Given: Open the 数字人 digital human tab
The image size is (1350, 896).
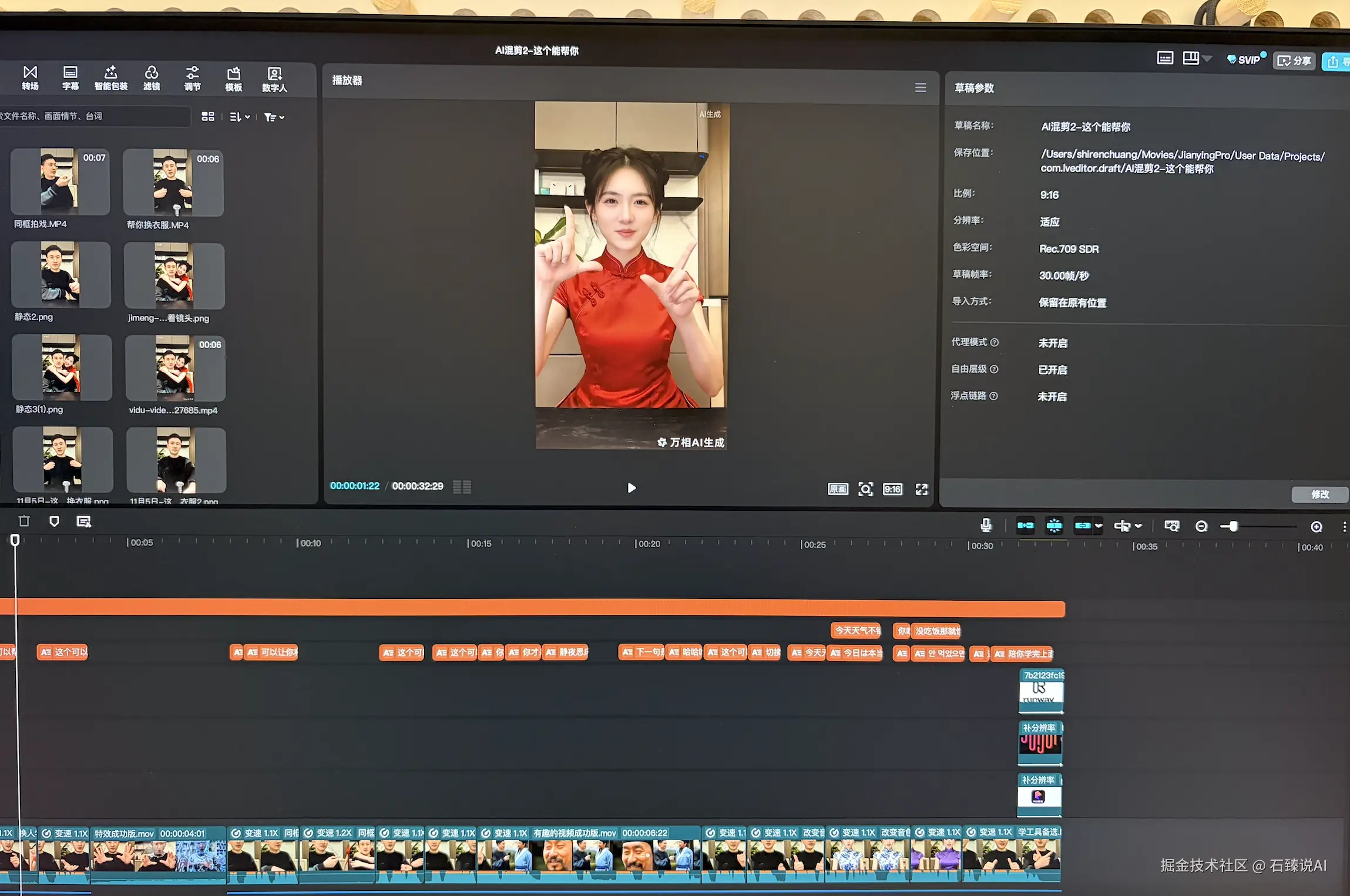Looking at the screenshot, I should coord(274,79).
